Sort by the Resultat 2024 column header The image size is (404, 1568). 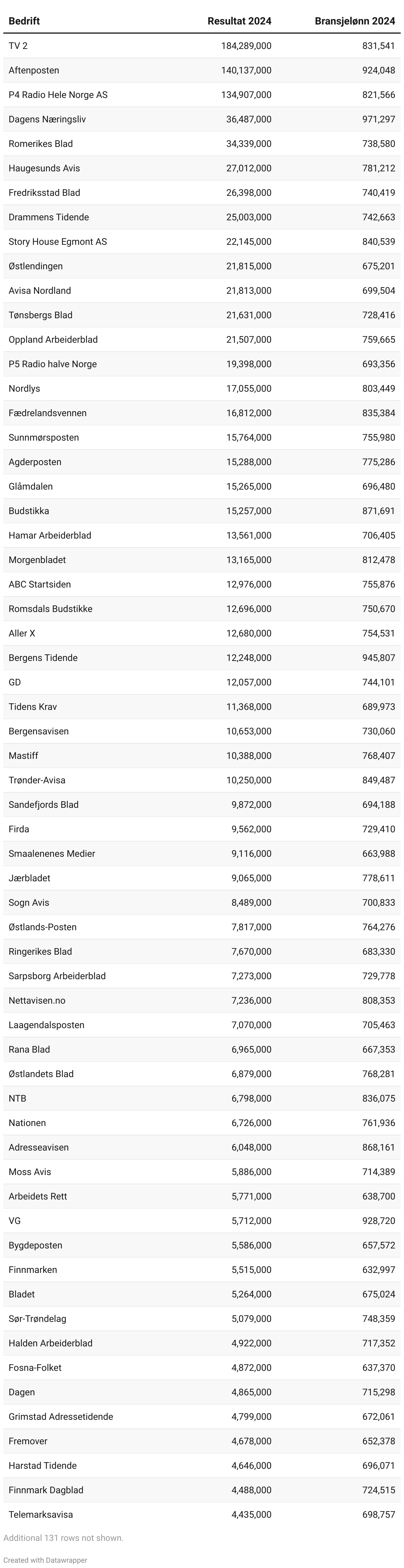point(239,21)
